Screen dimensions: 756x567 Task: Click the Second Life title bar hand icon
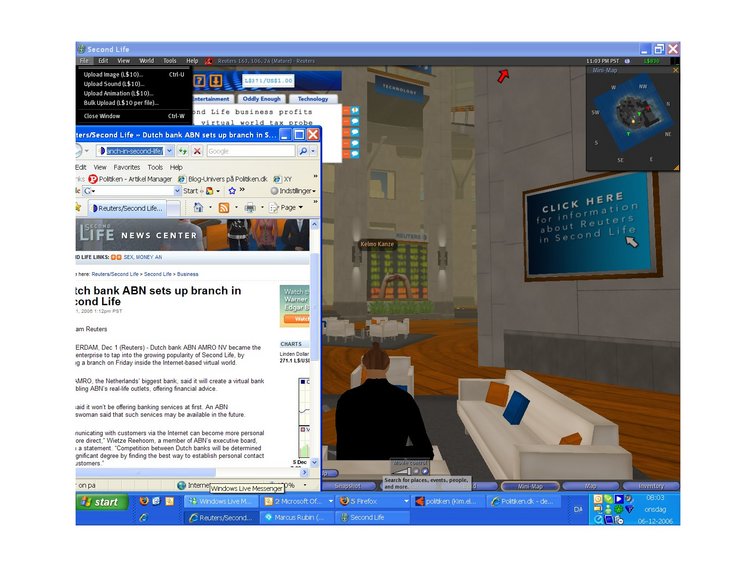point(81,49)
